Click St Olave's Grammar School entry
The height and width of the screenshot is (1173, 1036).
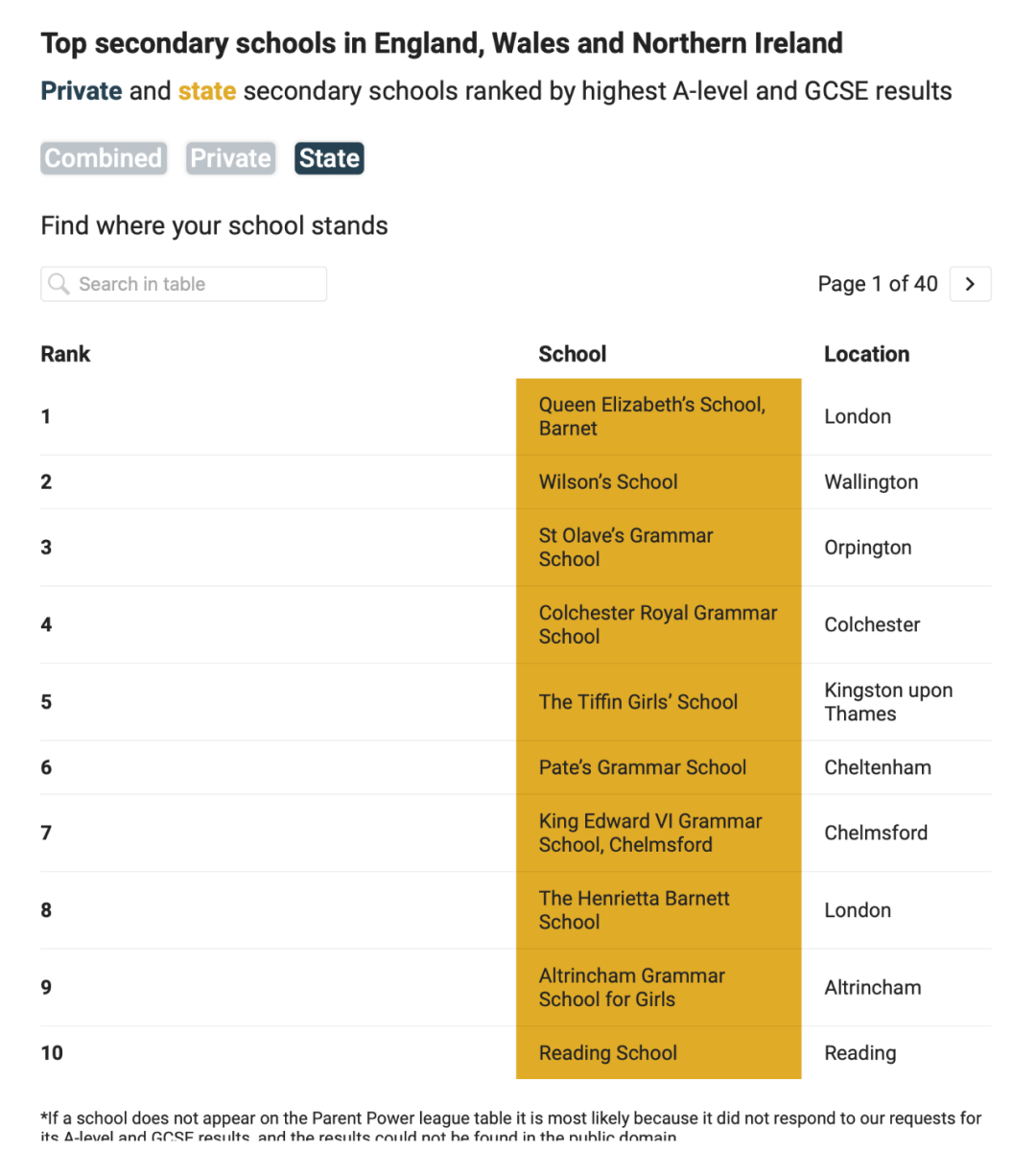coord(626,547)
